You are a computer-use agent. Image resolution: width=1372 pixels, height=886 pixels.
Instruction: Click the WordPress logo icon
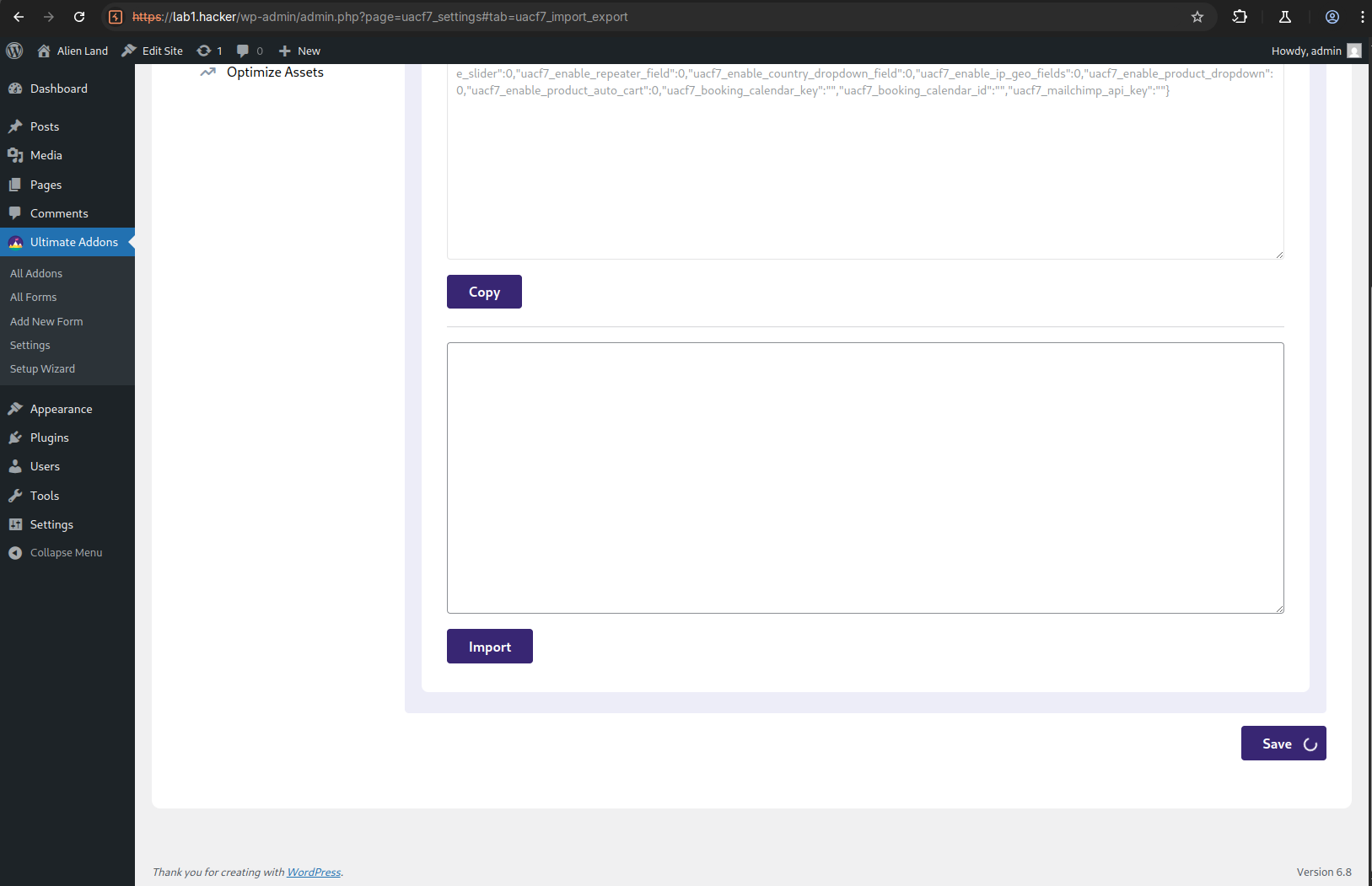click(14, 51)
